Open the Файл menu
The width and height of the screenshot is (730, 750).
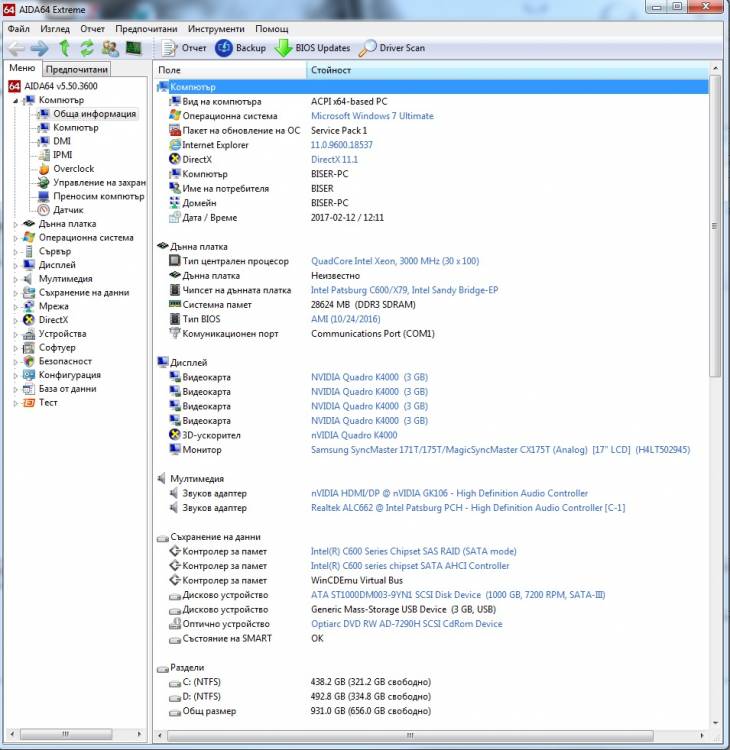18,29
